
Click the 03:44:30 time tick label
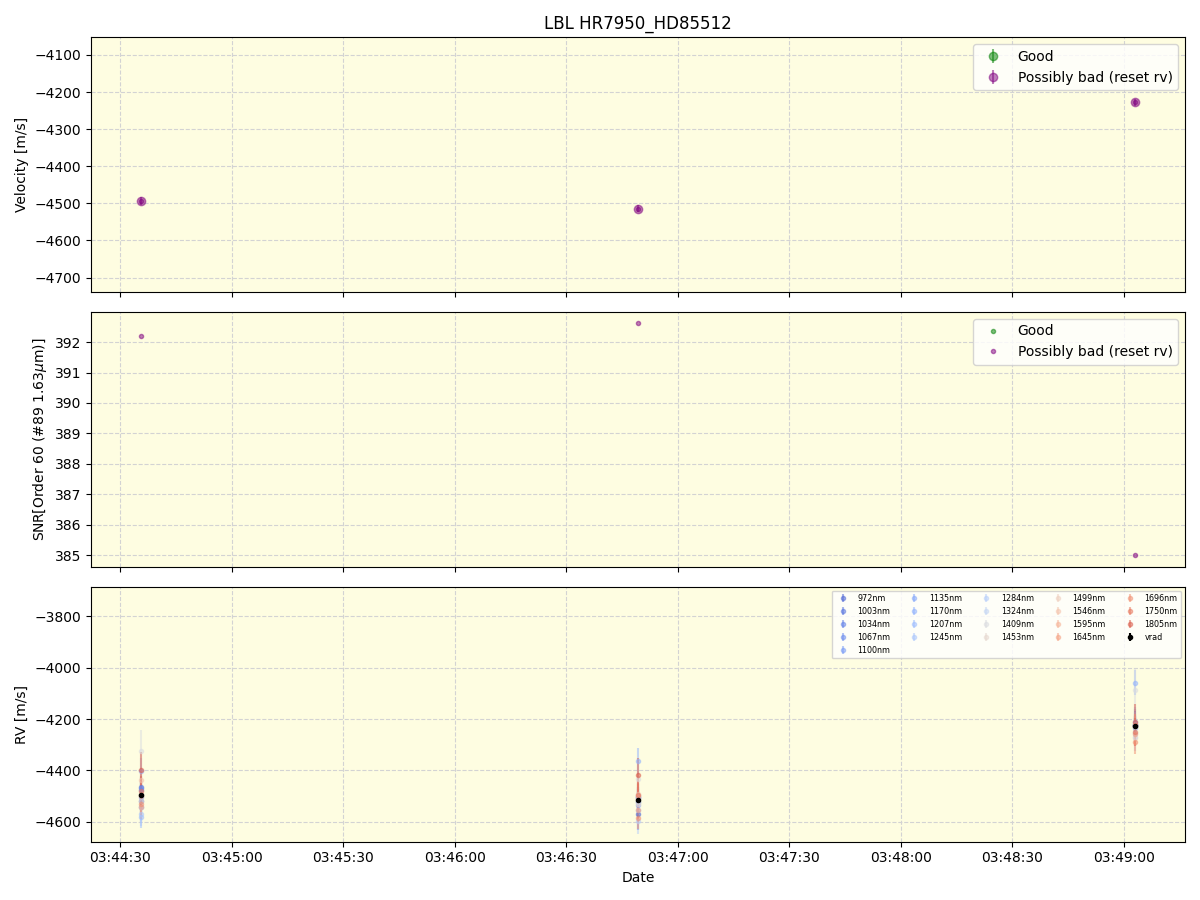coord(121,857)
